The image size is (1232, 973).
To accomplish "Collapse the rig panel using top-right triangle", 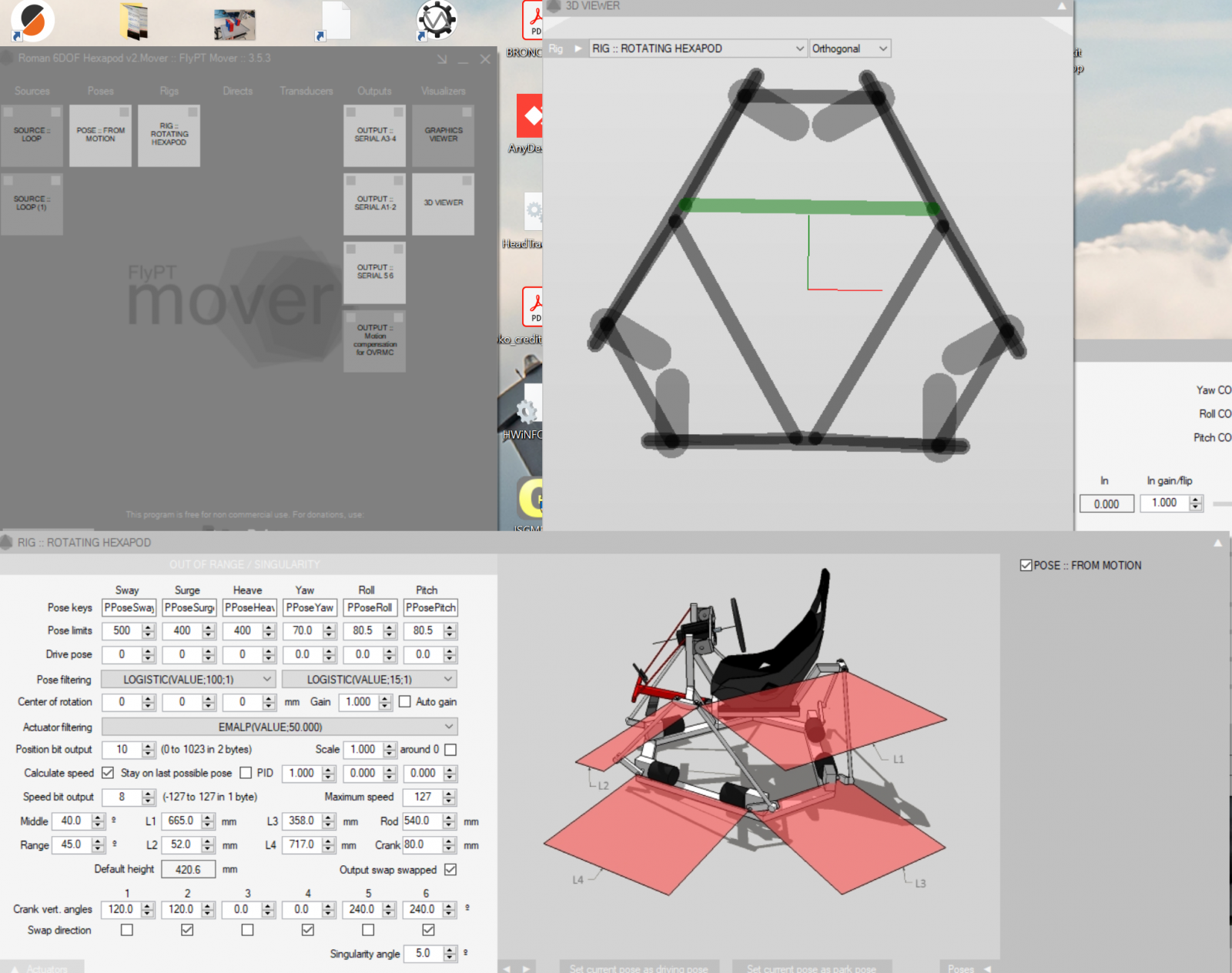I will pos(1217,543).
